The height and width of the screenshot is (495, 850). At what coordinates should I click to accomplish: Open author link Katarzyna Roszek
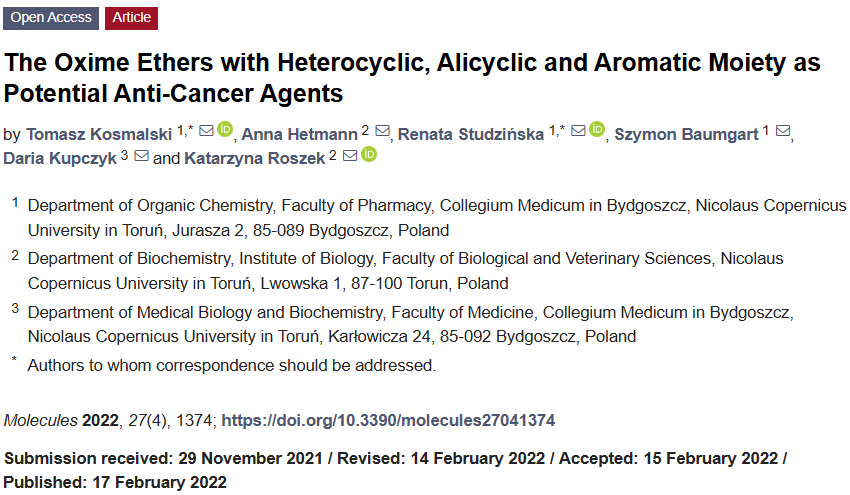(x=255, y=158)
